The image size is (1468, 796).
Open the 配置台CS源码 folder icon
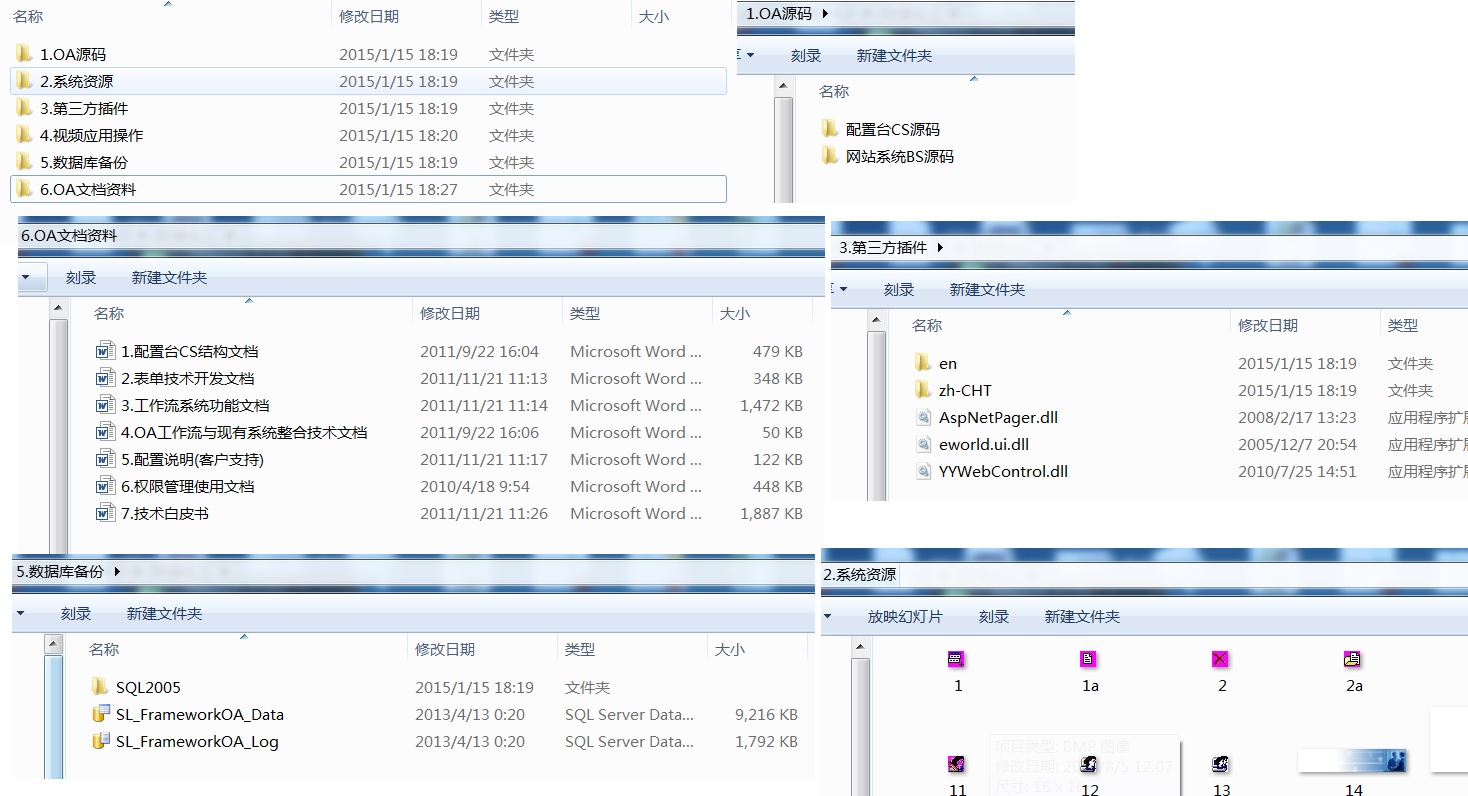coord(830,129)
